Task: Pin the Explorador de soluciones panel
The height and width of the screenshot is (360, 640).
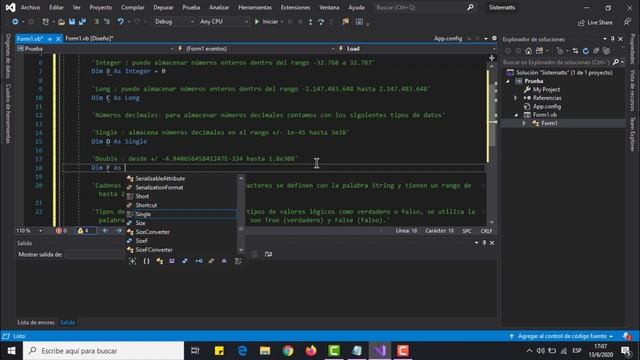Action: (612, 39)
